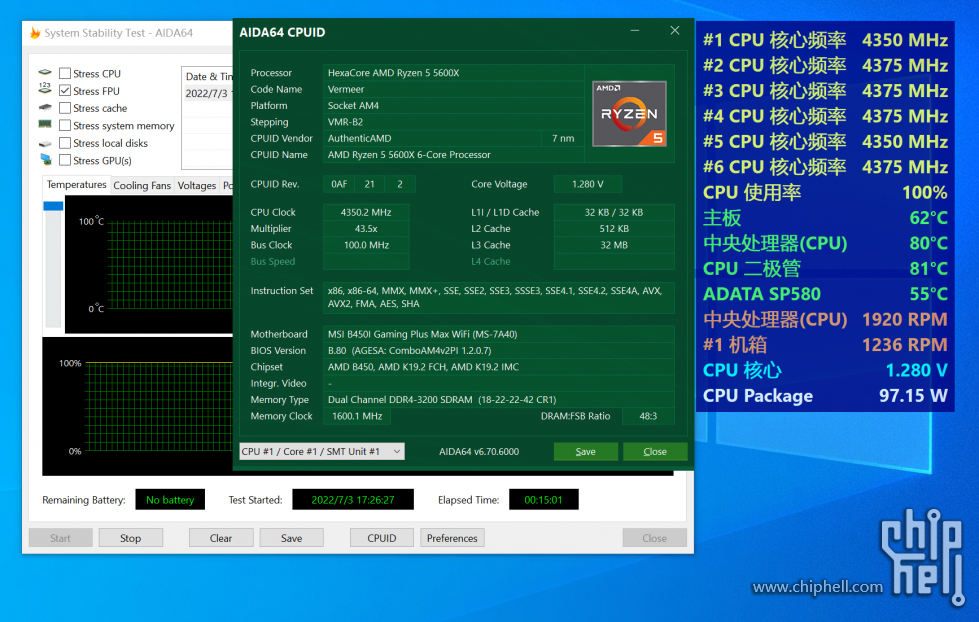979x622 pixels.
Task: Click the #1 机箱 1236 RPM fan row
Action: click(825, 345)
